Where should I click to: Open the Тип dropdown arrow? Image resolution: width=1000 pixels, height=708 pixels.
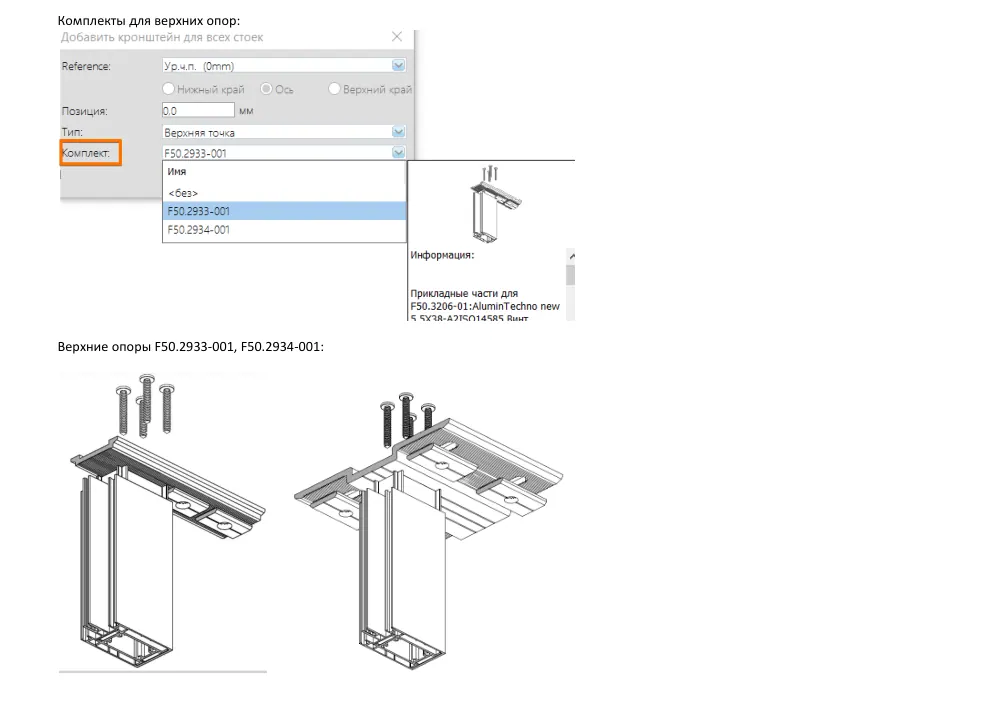point(399,131)
